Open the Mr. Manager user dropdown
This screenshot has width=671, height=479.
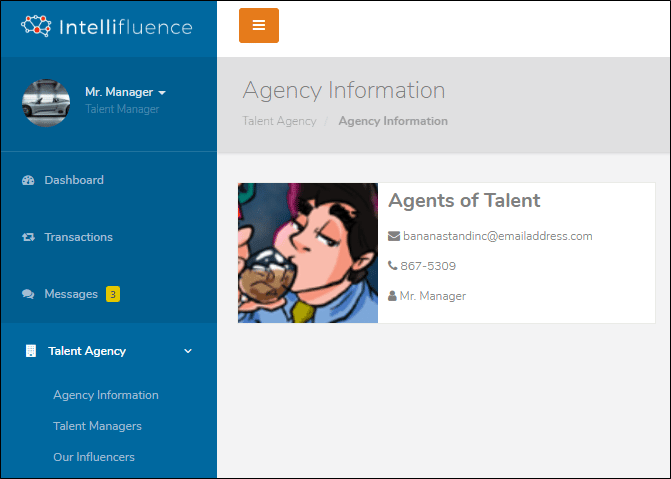coord(125,92)
